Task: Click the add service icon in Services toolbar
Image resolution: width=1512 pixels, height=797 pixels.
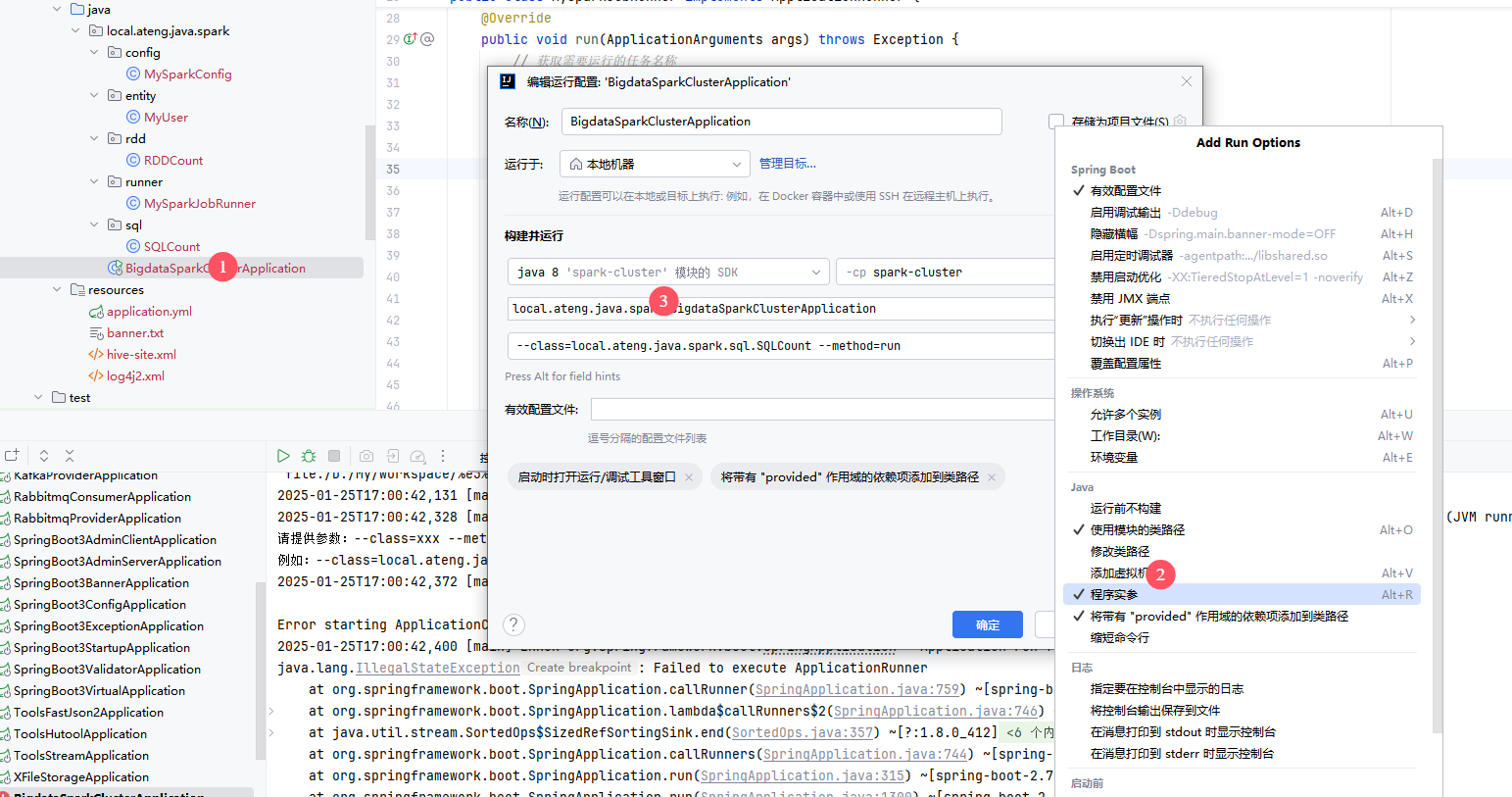Action: coord(12,456)
